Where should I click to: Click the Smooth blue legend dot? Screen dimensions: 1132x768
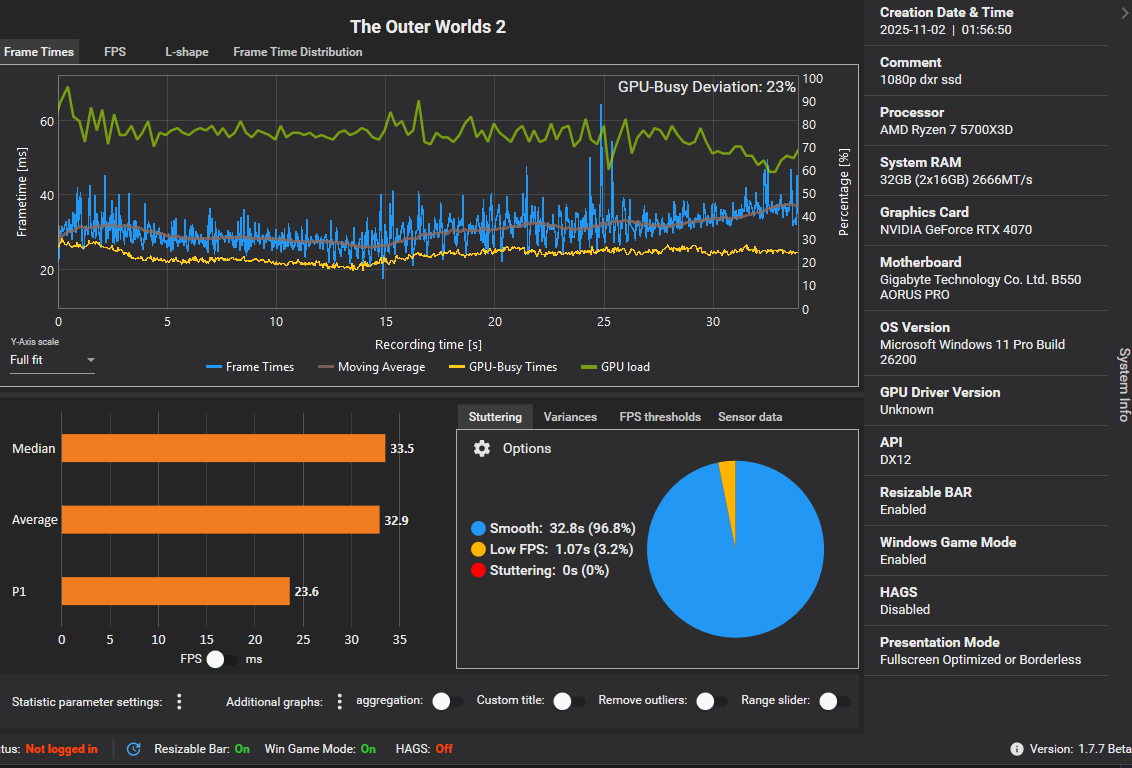click(x=478, y=528)
